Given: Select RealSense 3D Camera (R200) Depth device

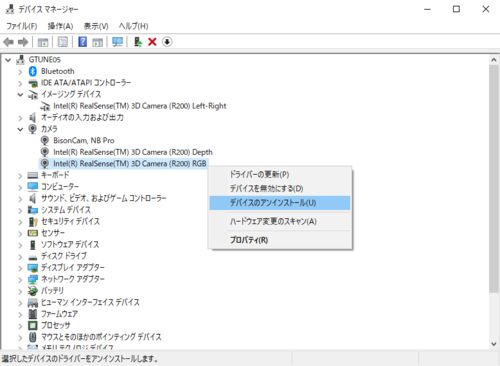Looking at the screenshot, I should tap(133, 152).
